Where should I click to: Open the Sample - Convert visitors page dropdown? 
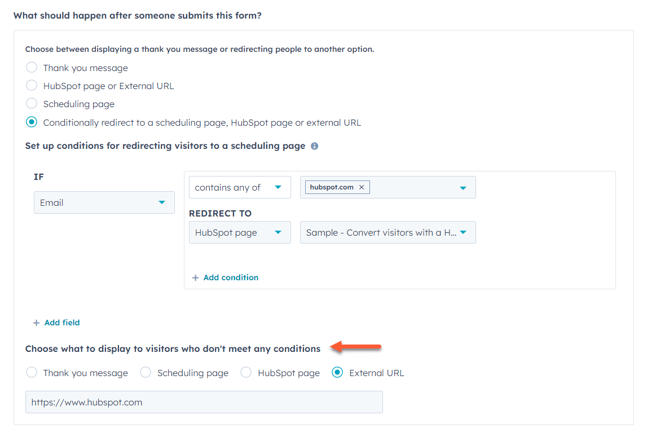pyautogui.click(x=388, y=232)
